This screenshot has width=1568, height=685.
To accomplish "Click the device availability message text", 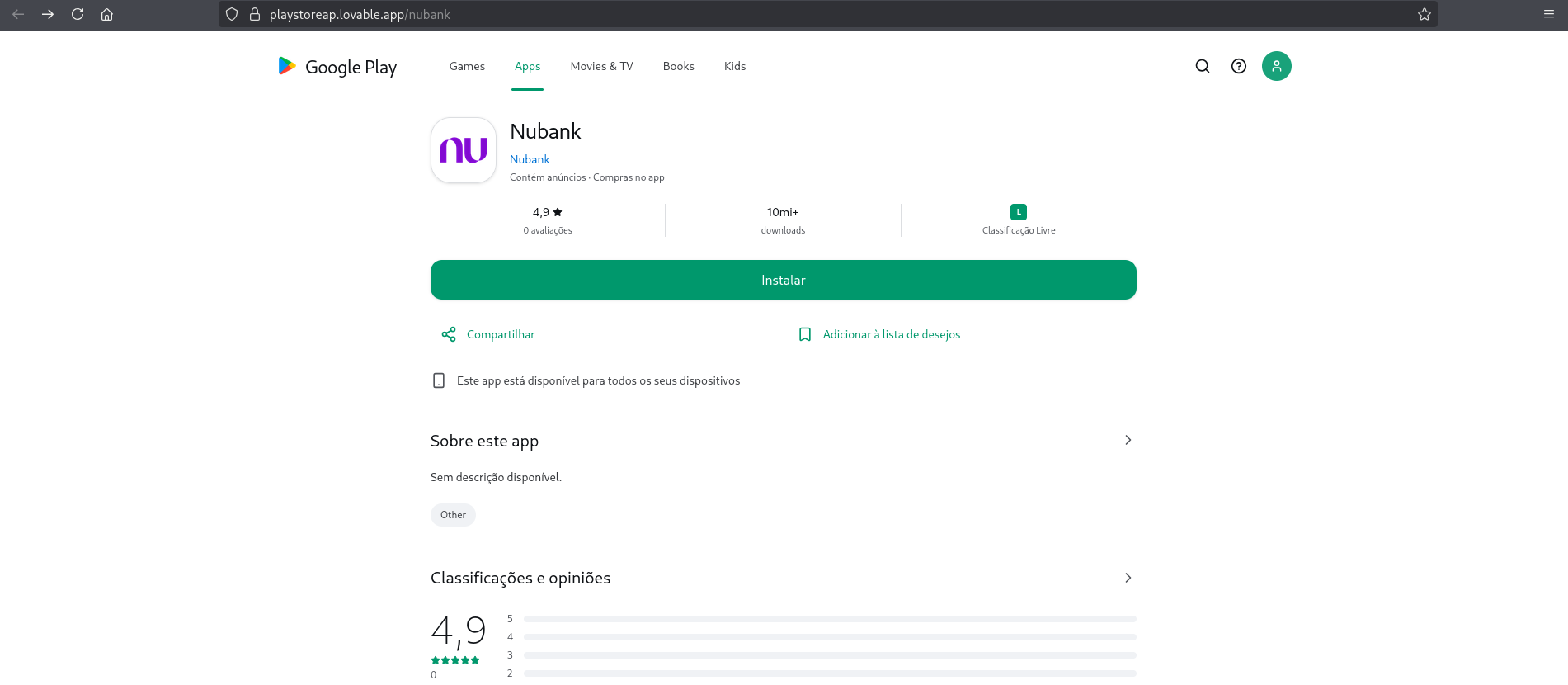I will pos(599,380).
